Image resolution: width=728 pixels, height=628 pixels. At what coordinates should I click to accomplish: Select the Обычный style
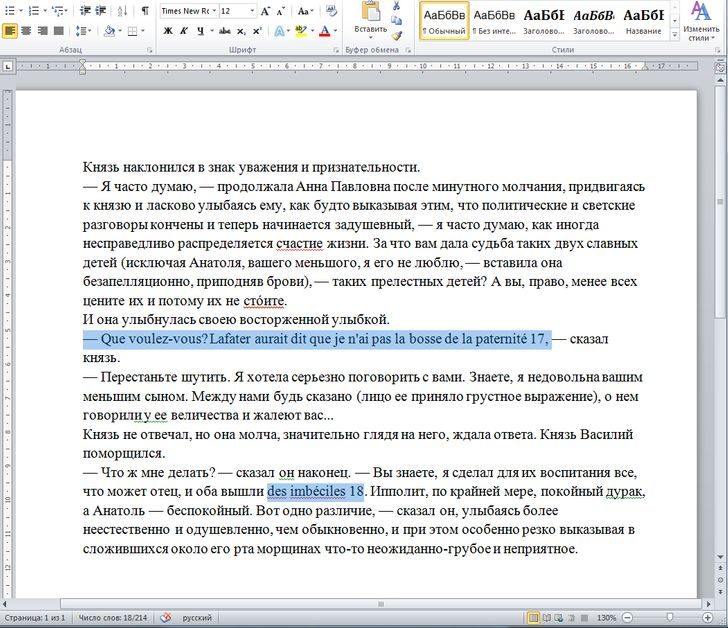point(443,20)
